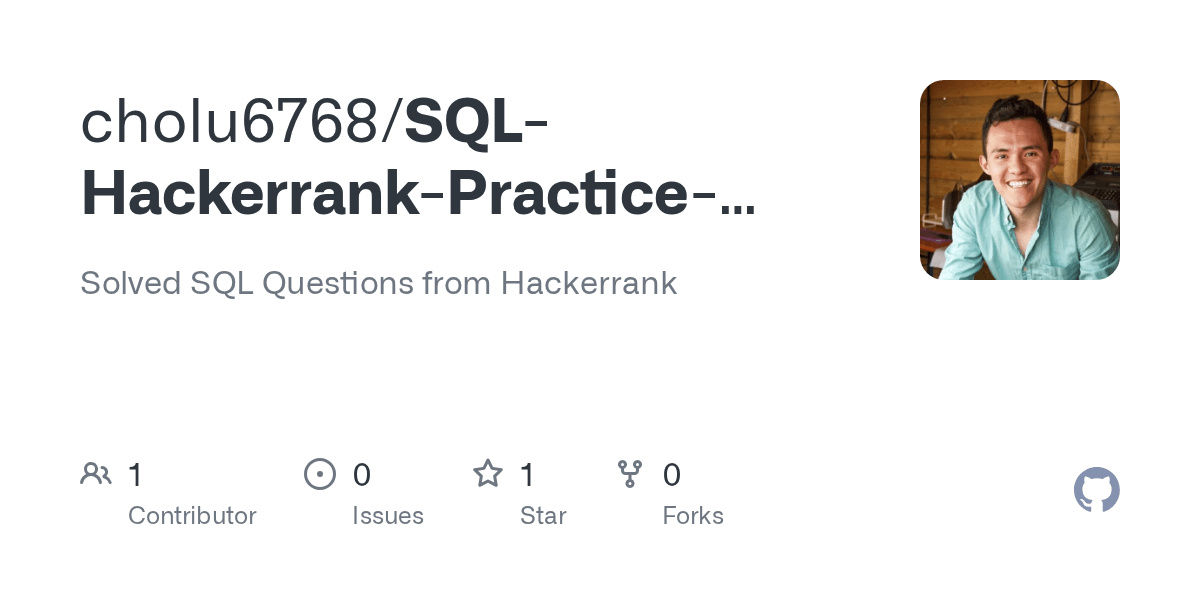This screenshot has width=1200, height=600.
Task: Select the issues count number 0
Action: point(362,475)
